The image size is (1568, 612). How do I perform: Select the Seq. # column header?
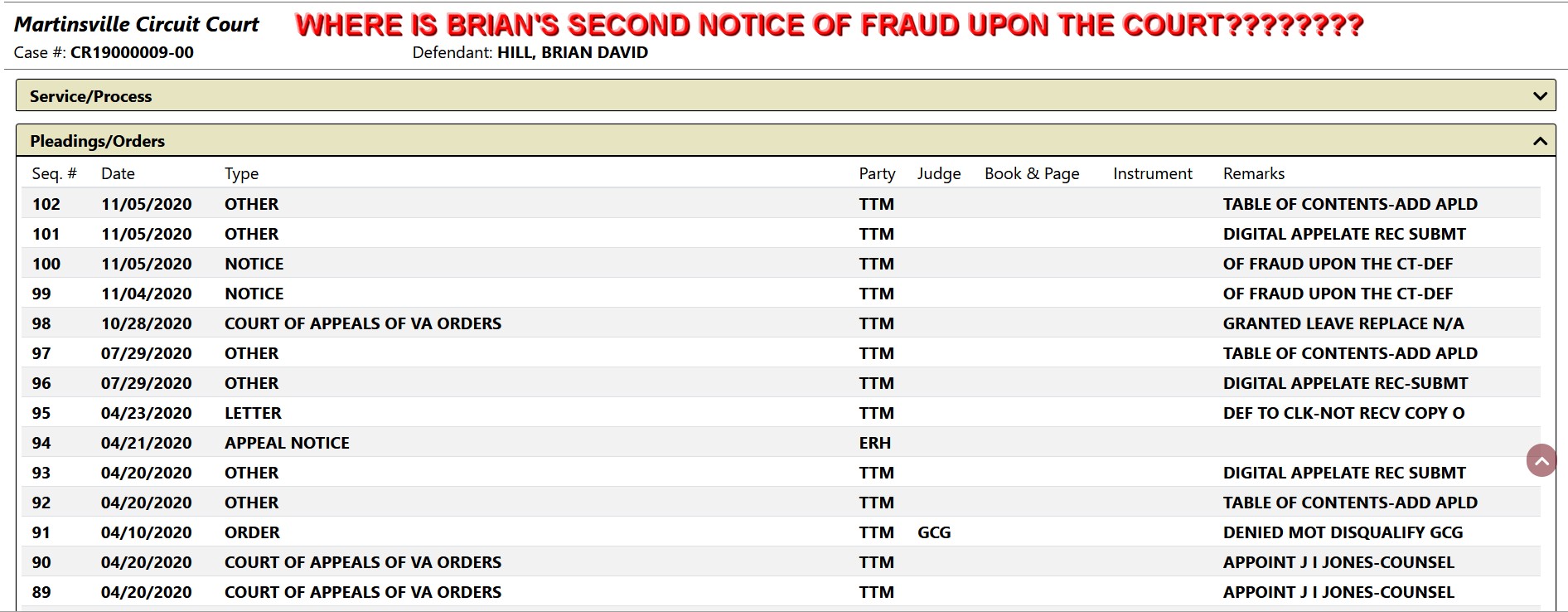pos(55,173)
